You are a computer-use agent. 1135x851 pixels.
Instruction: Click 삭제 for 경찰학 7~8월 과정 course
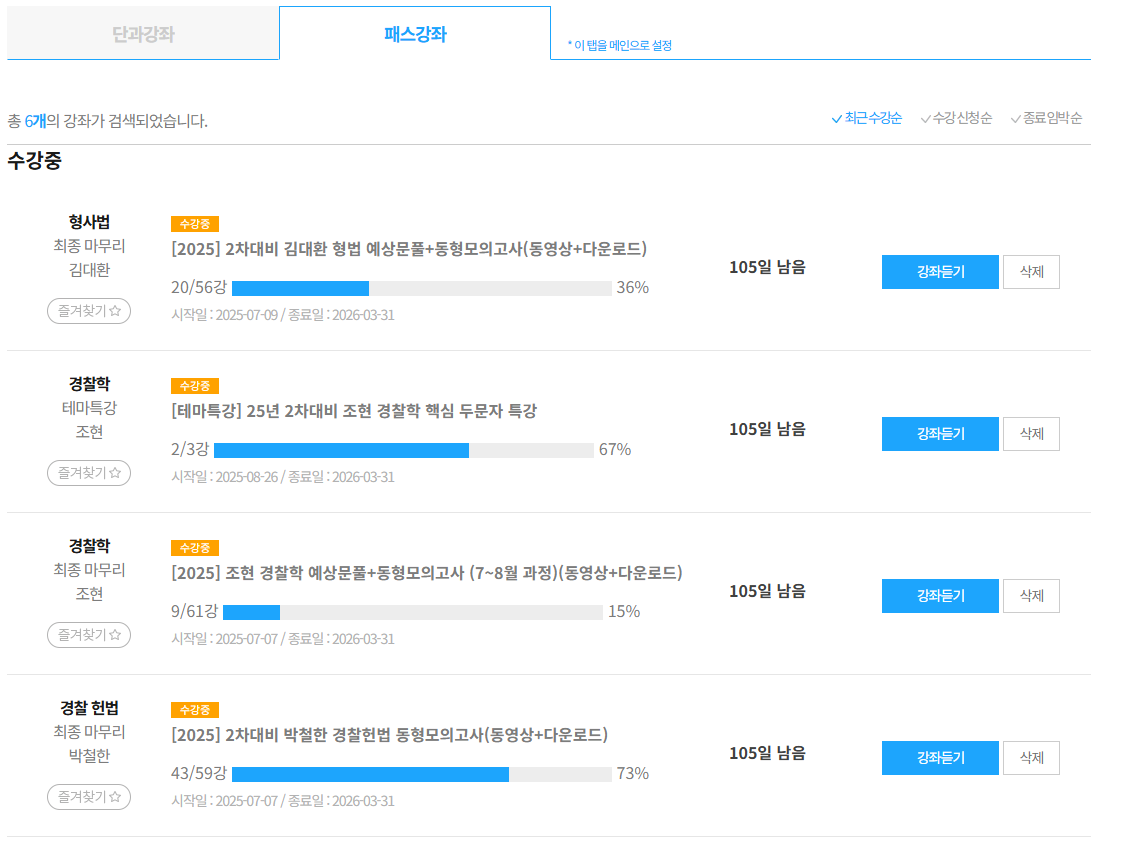click(1031, 596)
